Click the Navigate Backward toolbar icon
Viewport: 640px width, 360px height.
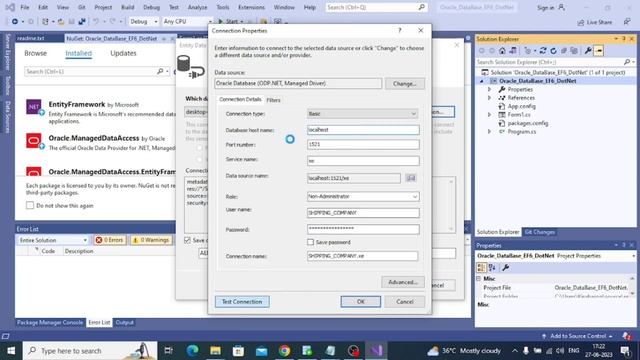tap(15, 21)
